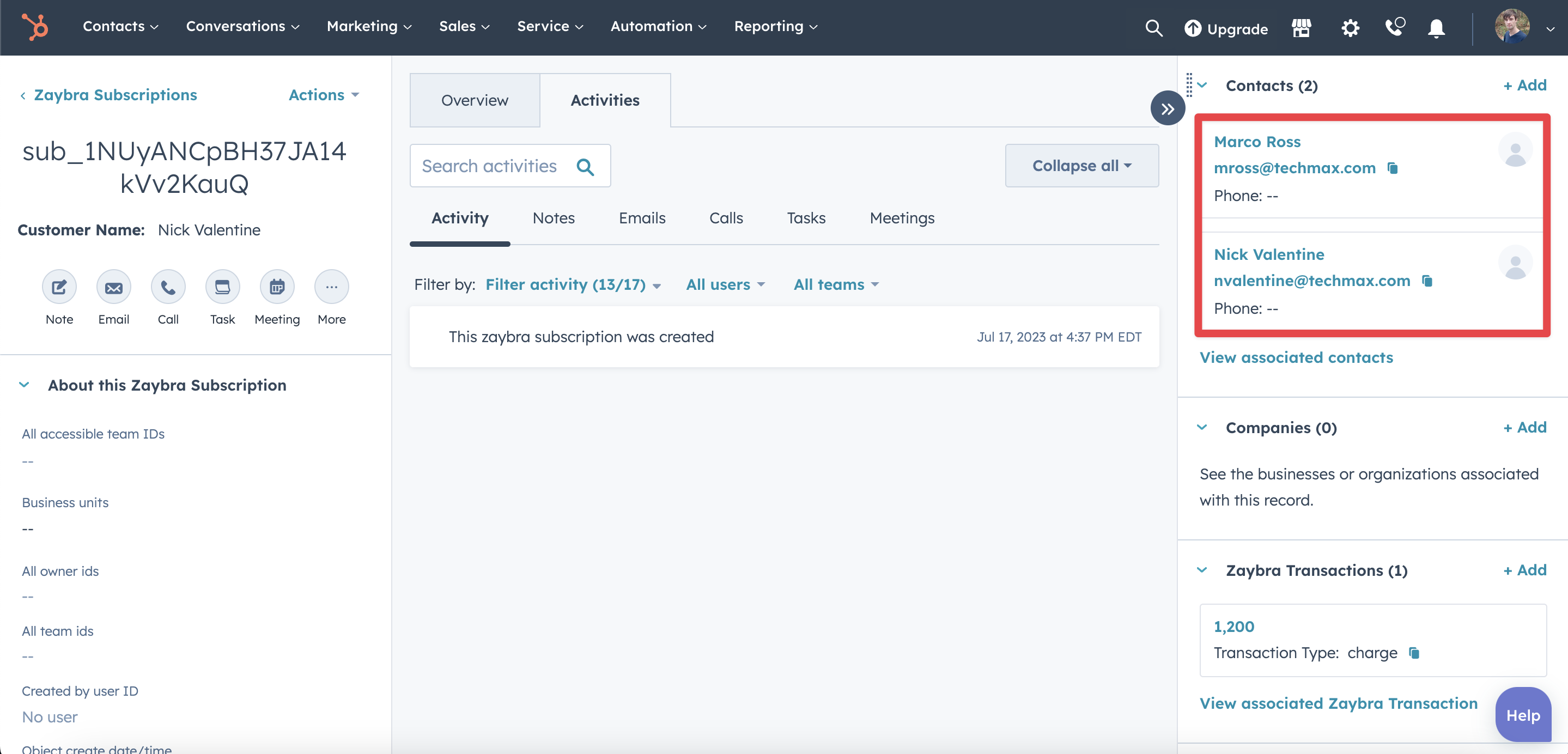Open Marco Ross contact record
Screen dimensions: 1568x754
[x=1257, y=142]
